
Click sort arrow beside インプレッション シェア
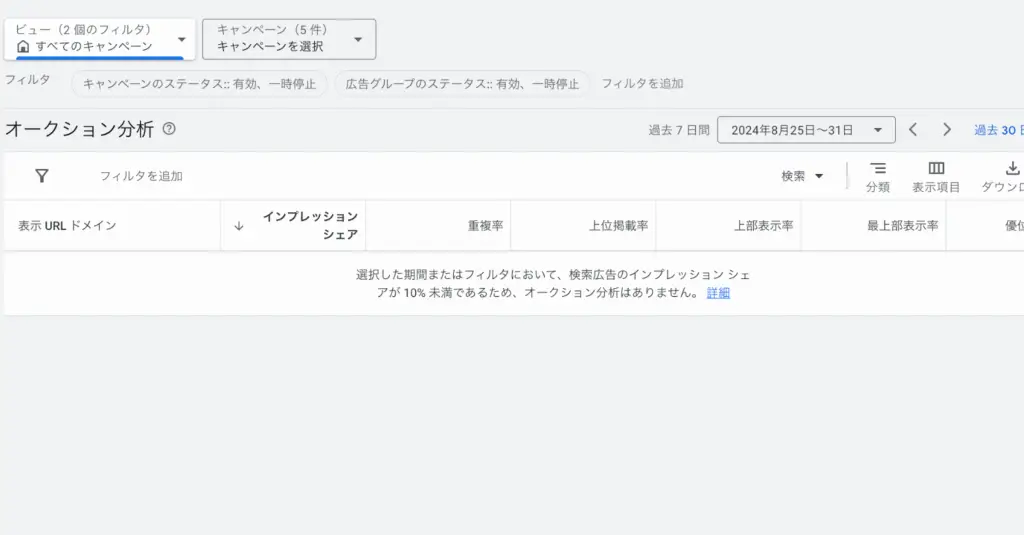click(x=239, y=226)
